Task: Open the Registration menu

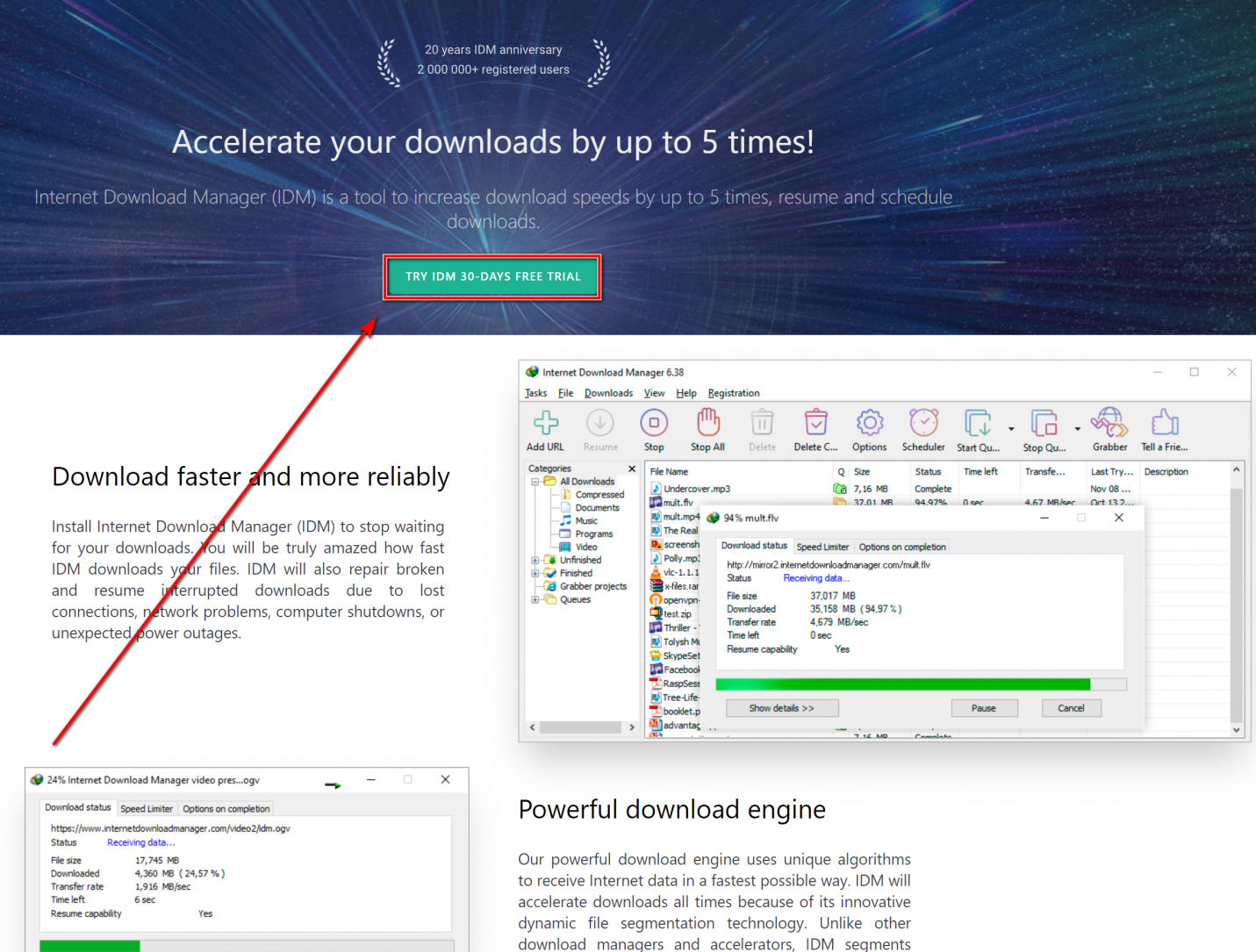Action: pos(734,393)
